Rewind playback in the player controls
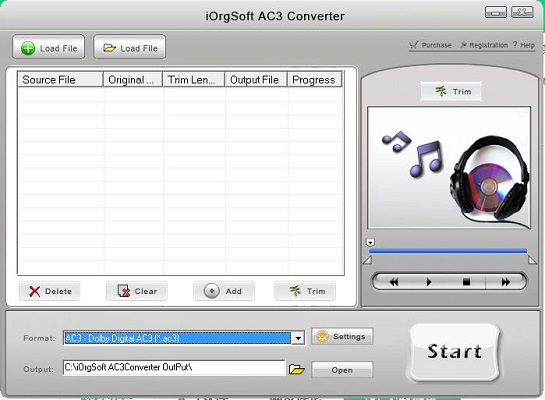 point(394,282)
